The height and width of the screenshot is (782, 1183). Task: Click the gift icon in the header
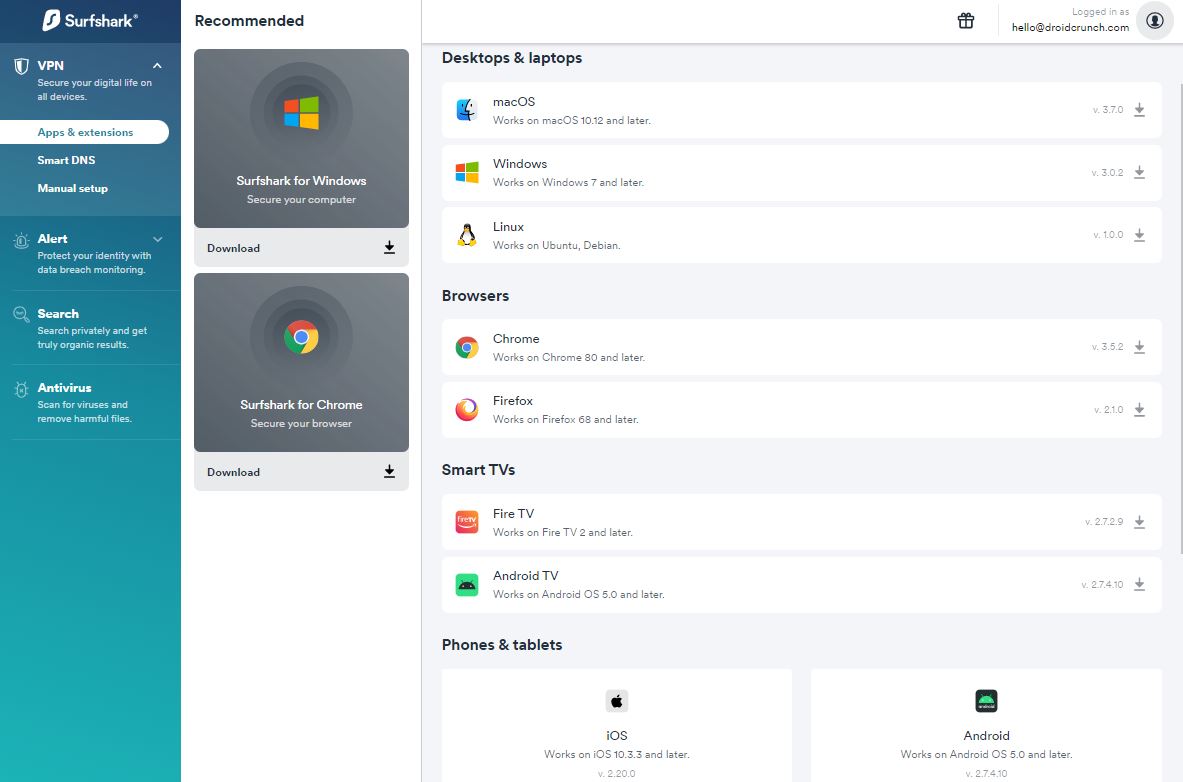[x=966, y=21]
